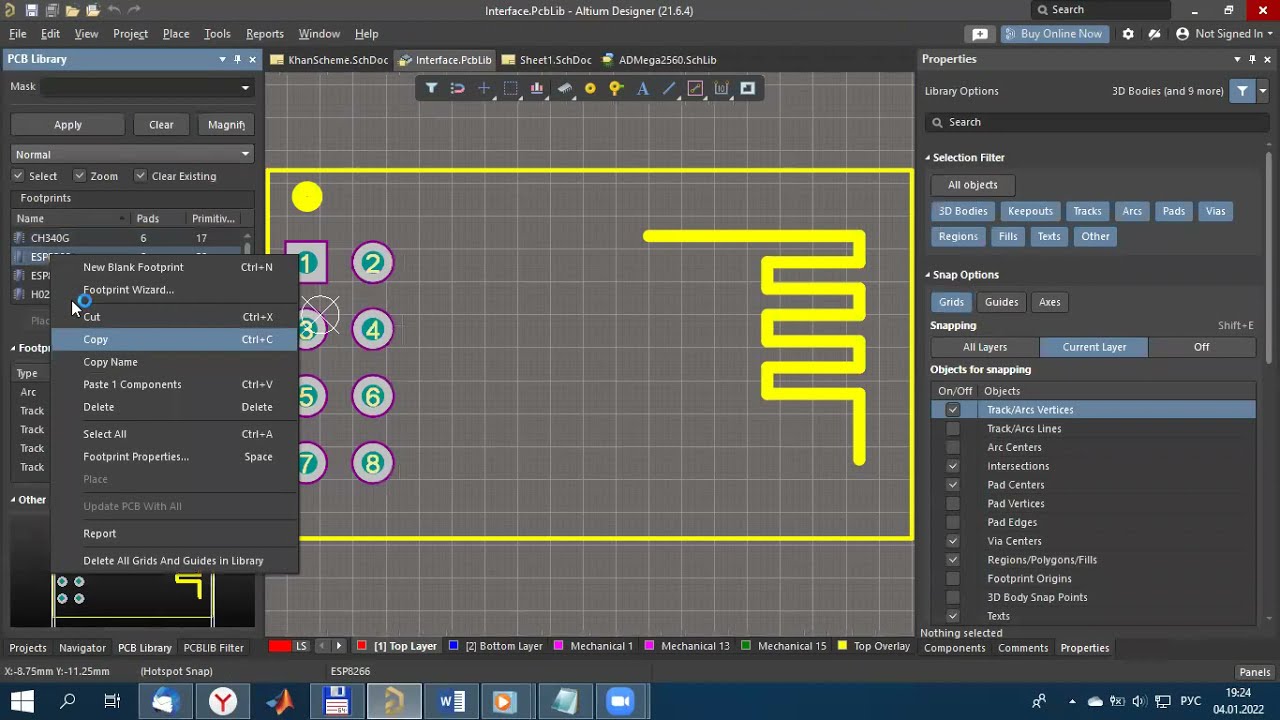Image resolution: width=1280 pixels, height=720 pixels.
Task: Click the red active layer color swatch
Action: click(280, 646)
